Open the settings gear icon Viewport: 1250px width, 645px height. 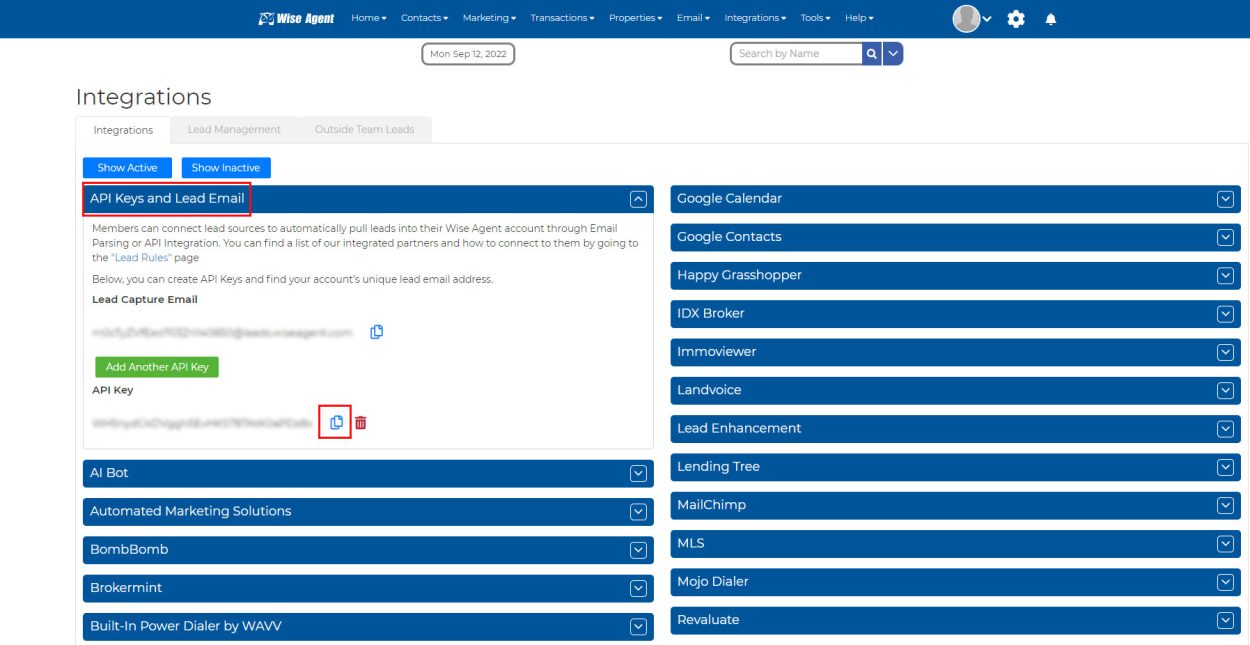click(x=1016, y=18)
